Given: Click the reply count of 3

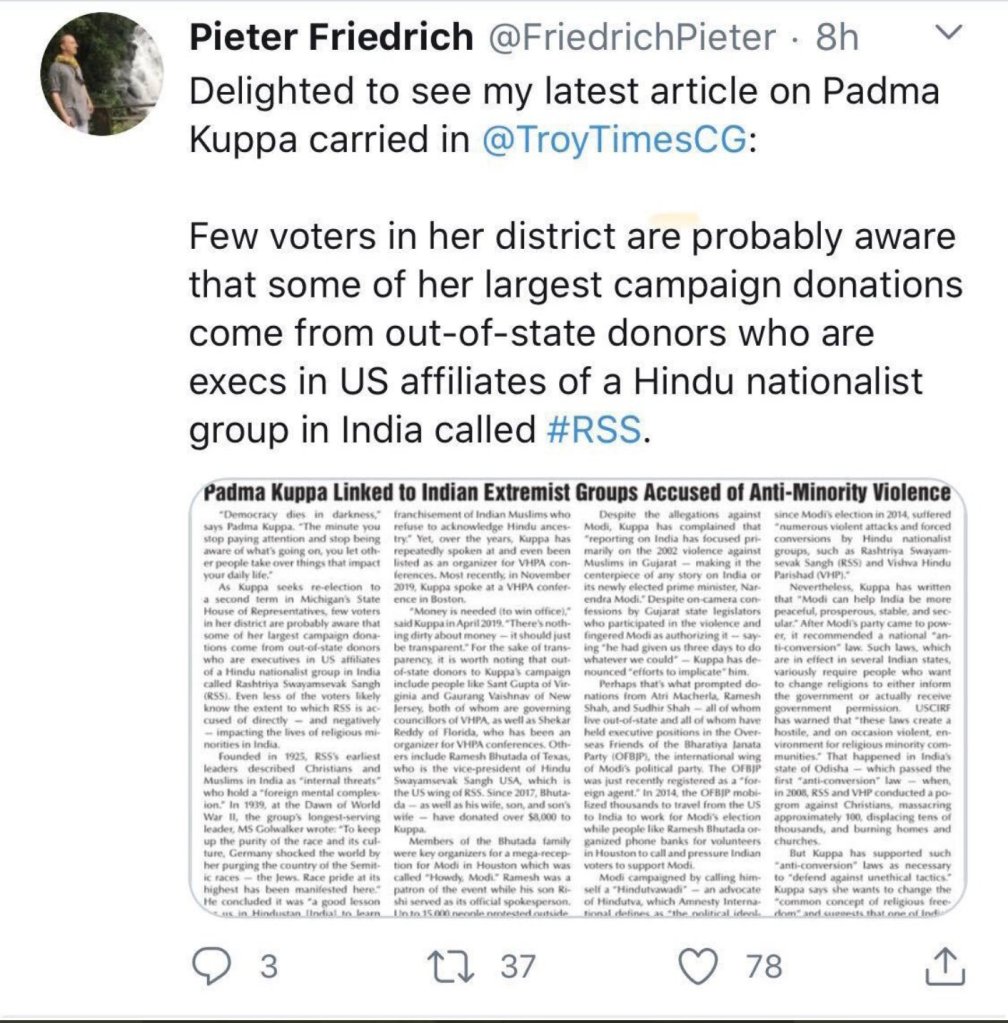Looking at the screenshot, I should click(267, 967).
